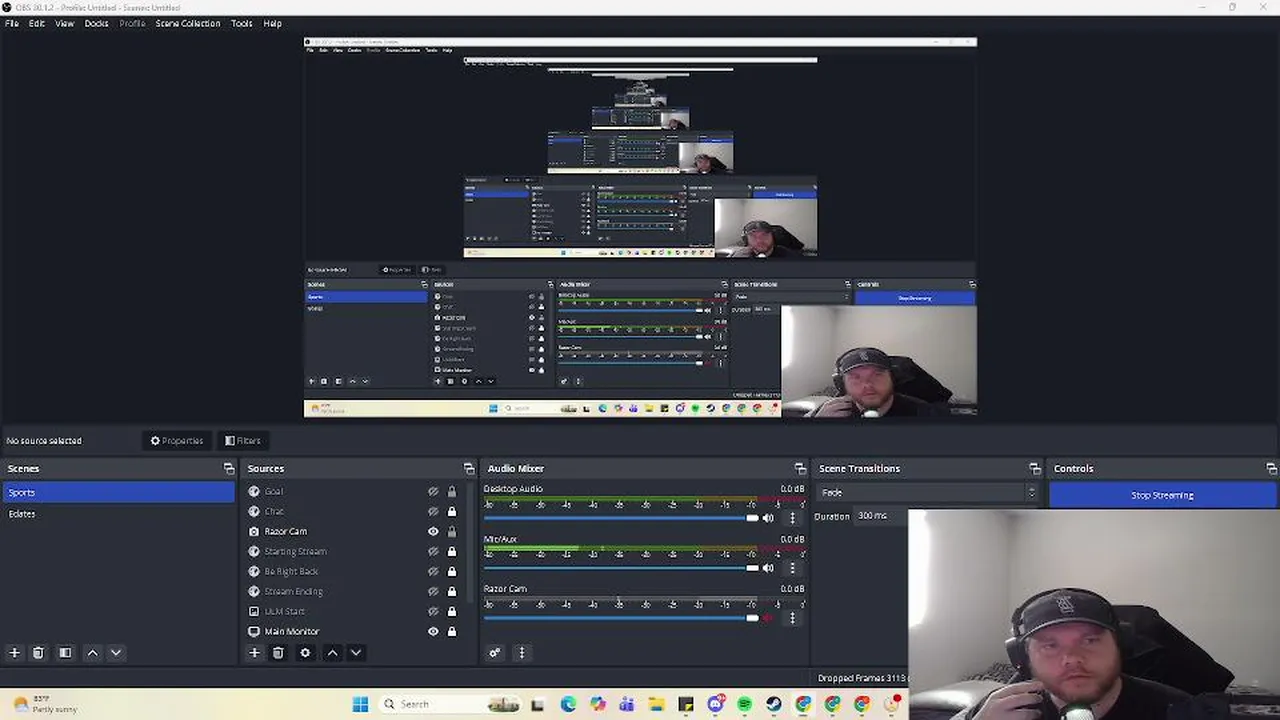
Task: Show the Goal source with its eye icon
Action: pos(433,491)
